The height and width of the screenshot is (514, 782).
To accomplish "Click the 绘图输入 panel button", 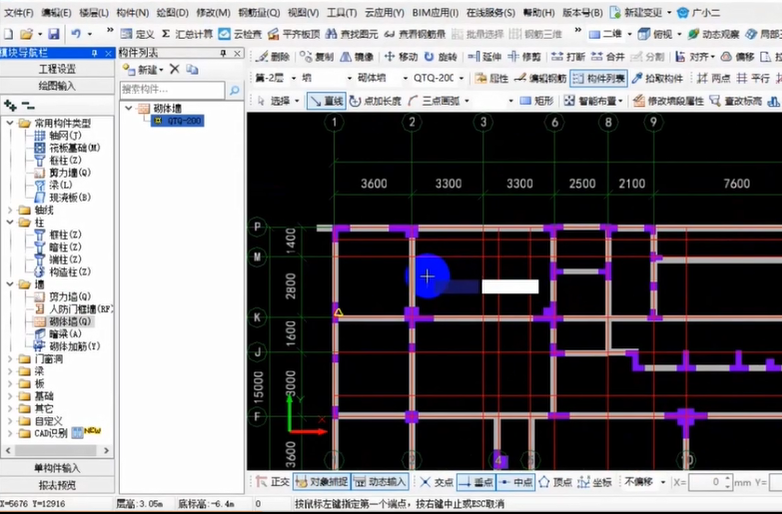I will pos(57,86).
